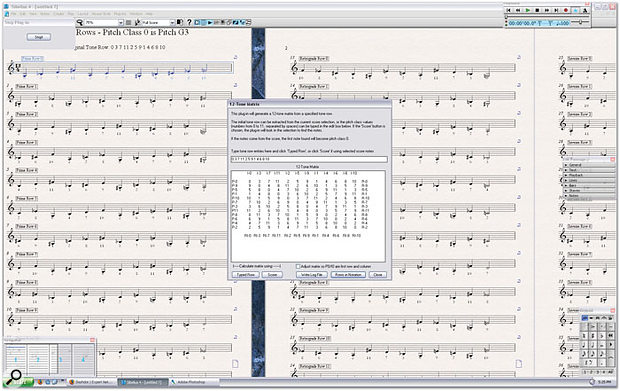Image resolution: width=620 pixels, height=391 pixels.
Task: Click the Score button in dialog
Action: (272, 274)
